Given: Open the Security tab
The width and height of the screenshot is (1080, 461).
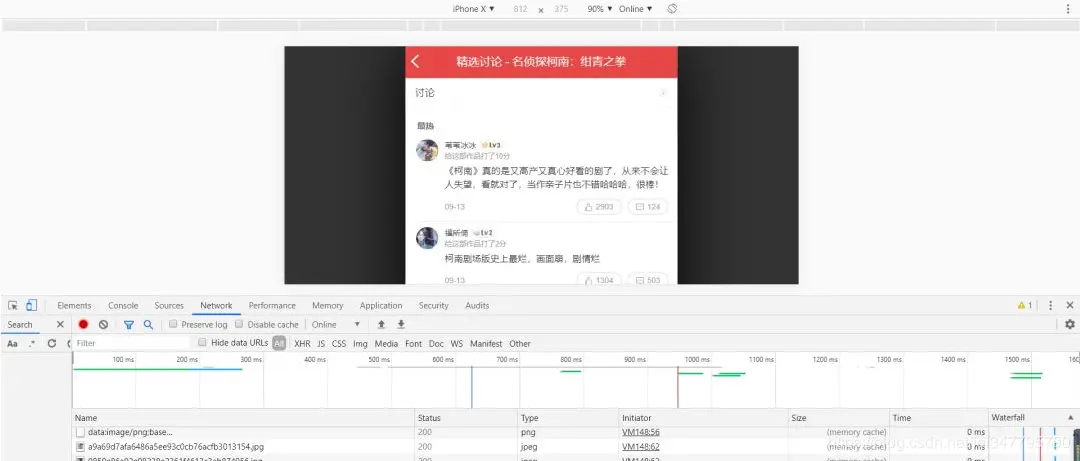Looking at the screenshot, I should (x=433, y=305).
